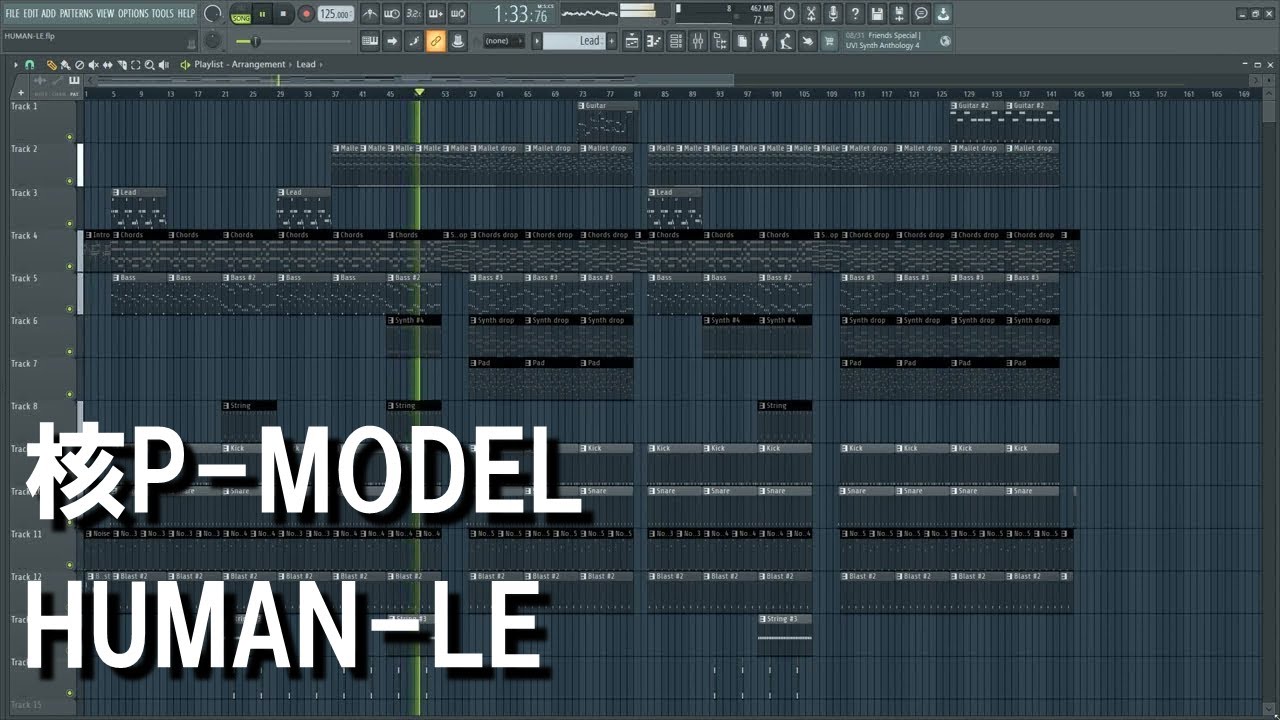
Task: Toggle loop recording icon
Action: (458, 14)
